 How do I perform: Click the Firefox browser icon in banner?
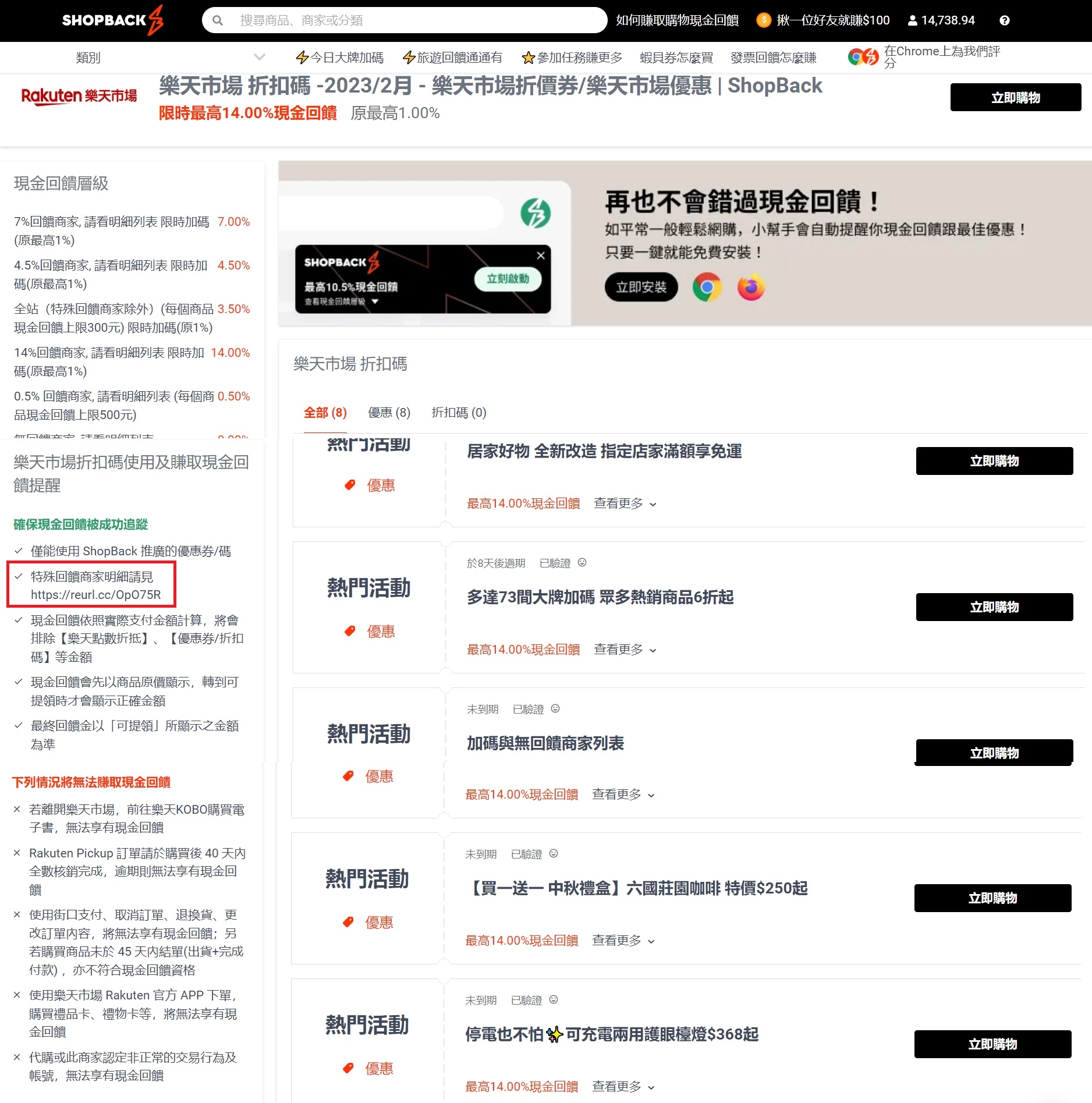point(751,287)
